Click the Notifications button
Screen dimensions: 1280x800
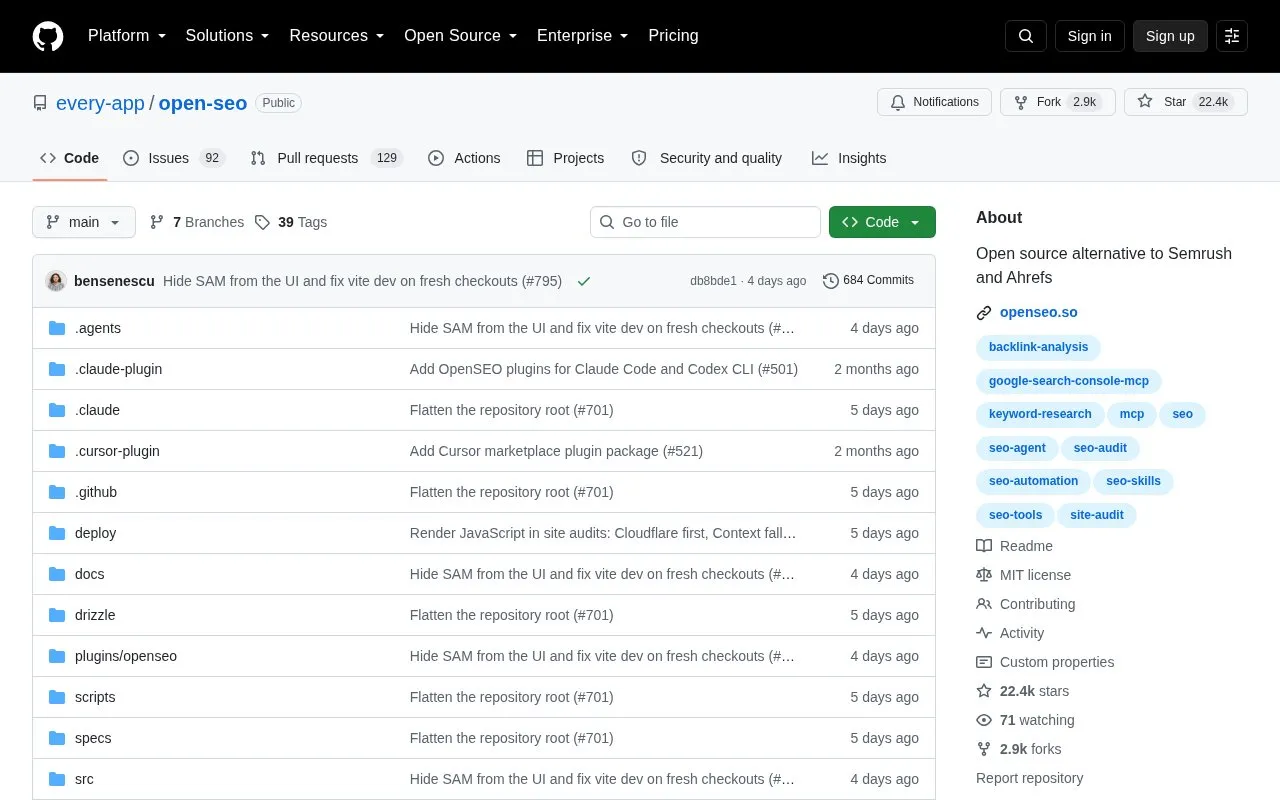(934, 102)
